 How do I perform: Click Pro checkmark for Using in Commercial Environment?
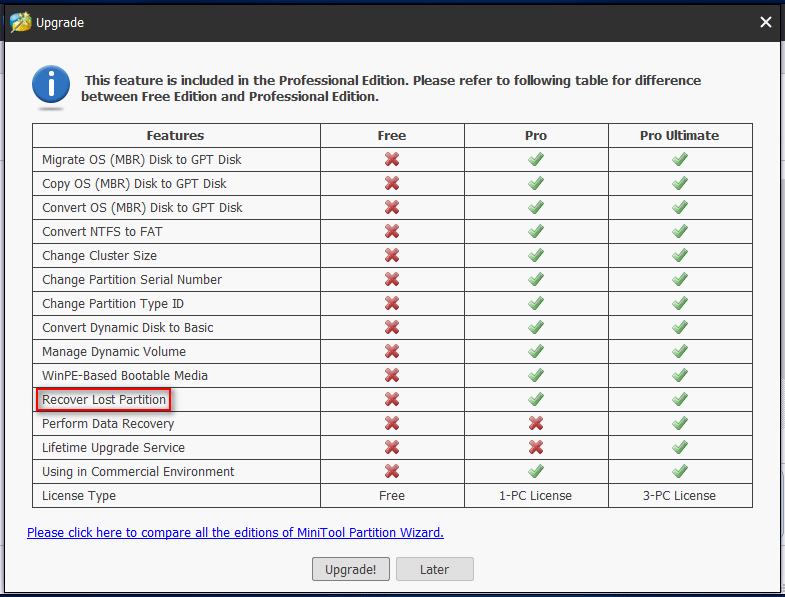[536, 471]
